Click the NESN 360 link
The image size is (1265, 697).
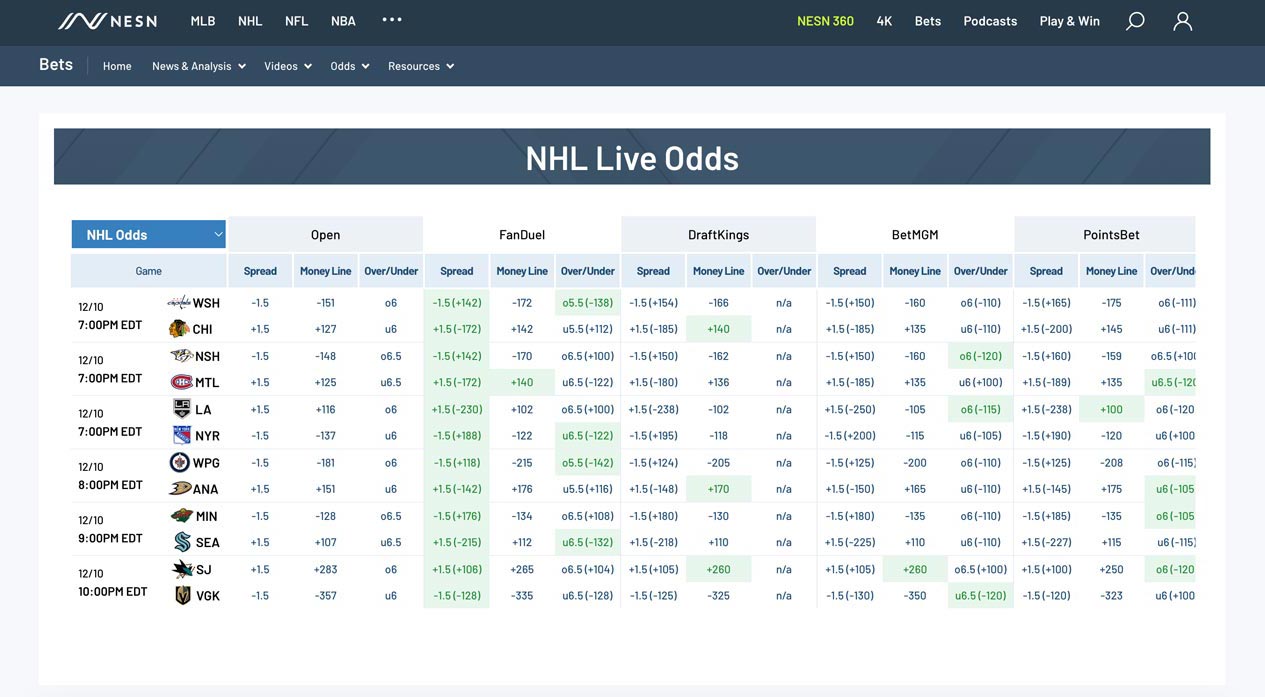(825, 21)
